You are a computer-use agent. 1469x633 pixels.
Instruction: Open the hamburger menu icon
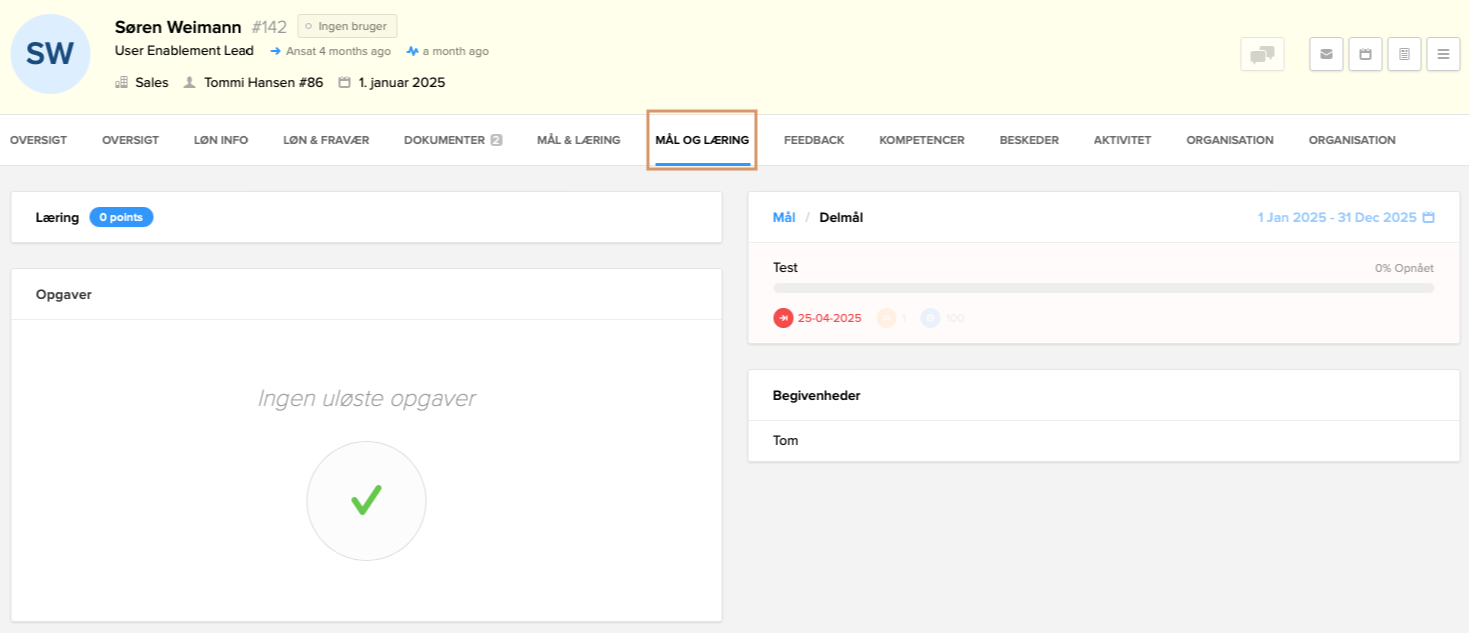[x=1443, y=54]
